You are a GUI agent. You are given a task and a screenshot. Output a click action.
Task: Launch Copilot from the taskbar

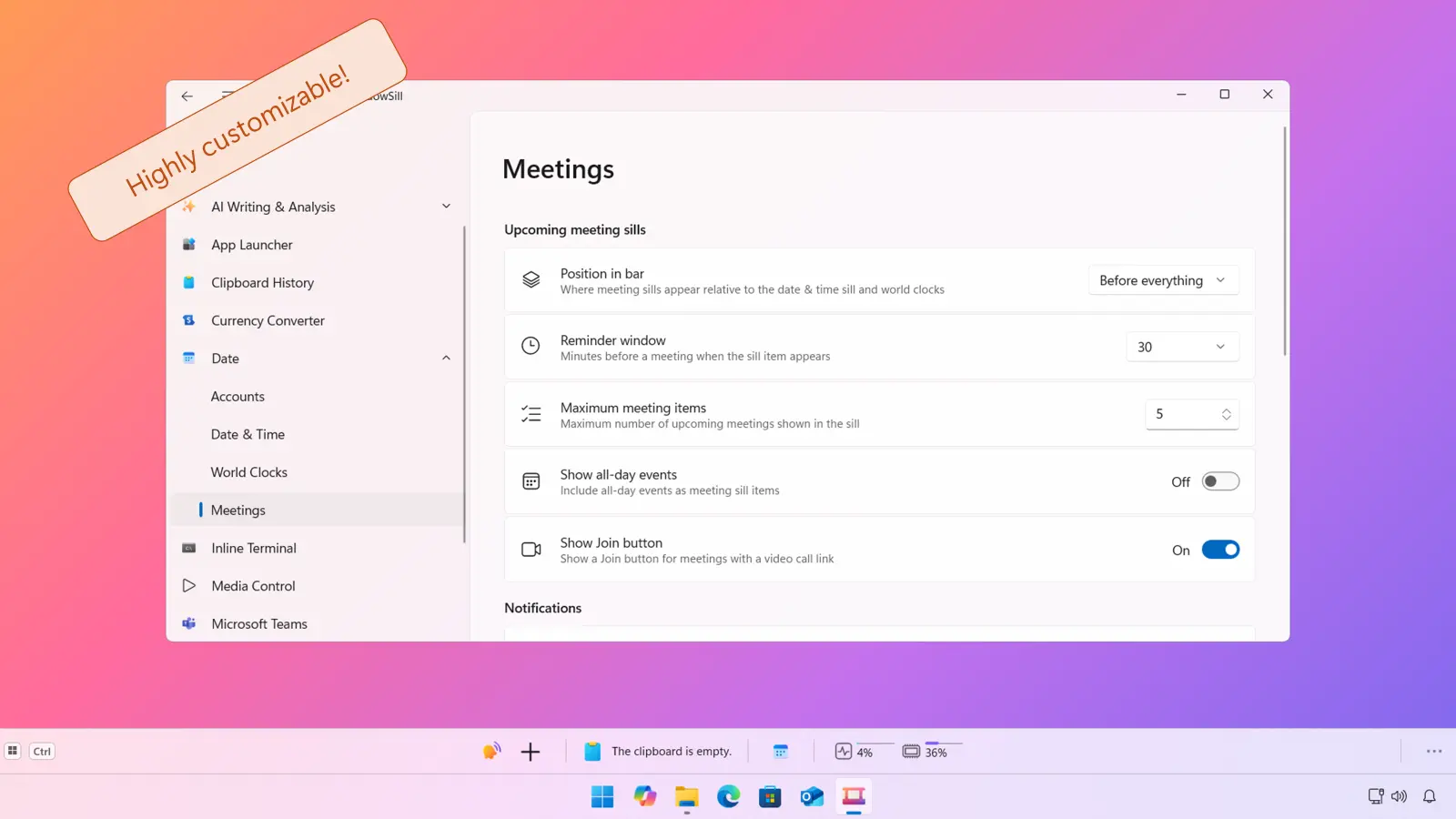(x=645, y=797)
